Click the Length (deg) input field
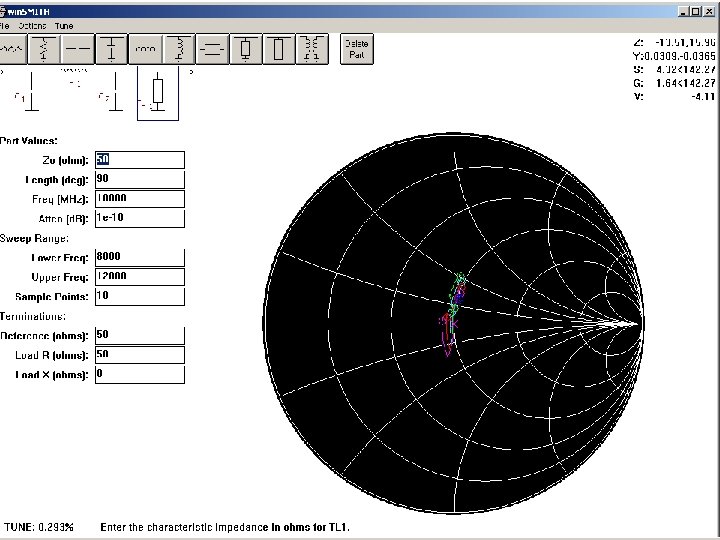720x540 pixels. (x=140, y=179)
